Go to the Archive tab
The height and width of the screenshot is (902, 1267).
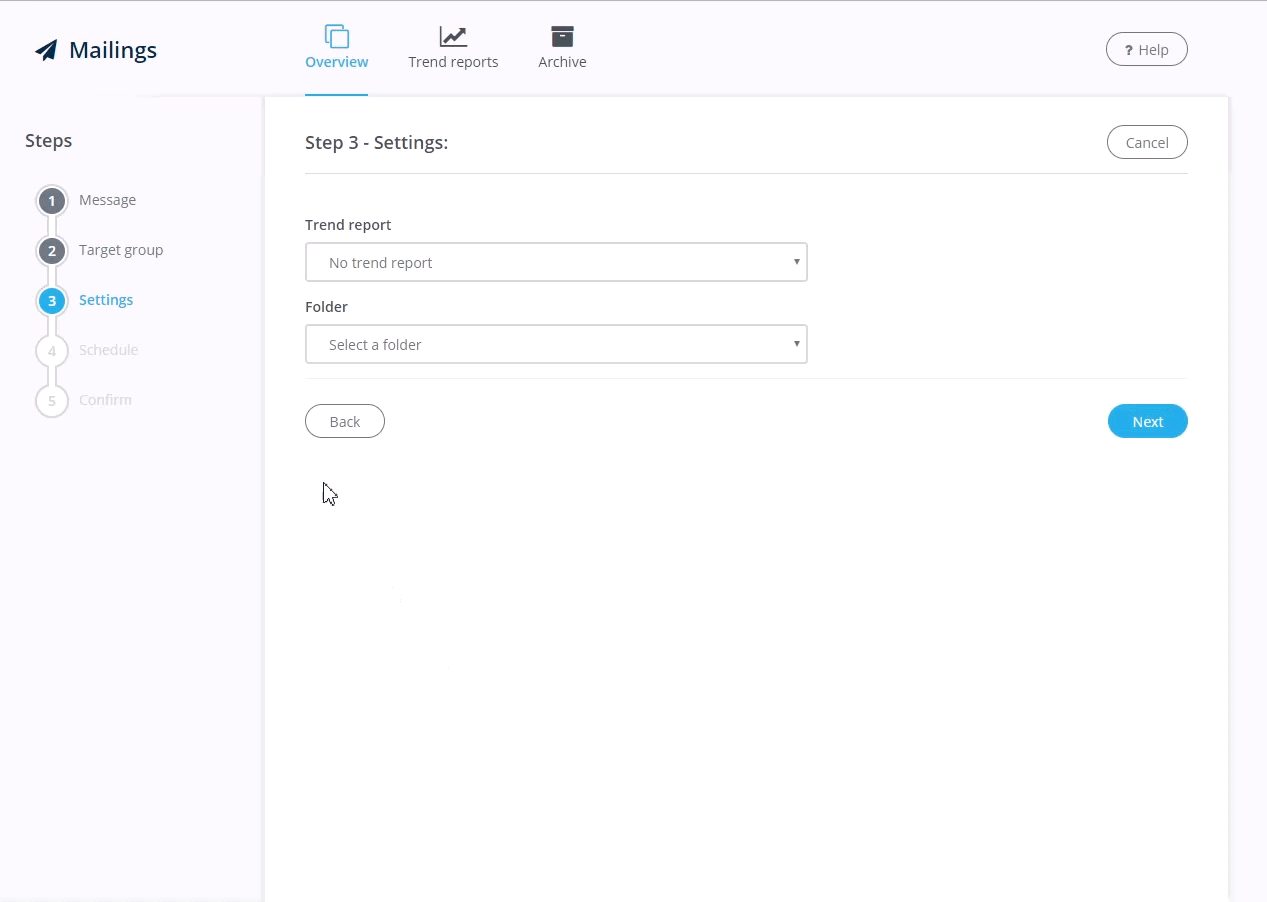tap(562, 62)
